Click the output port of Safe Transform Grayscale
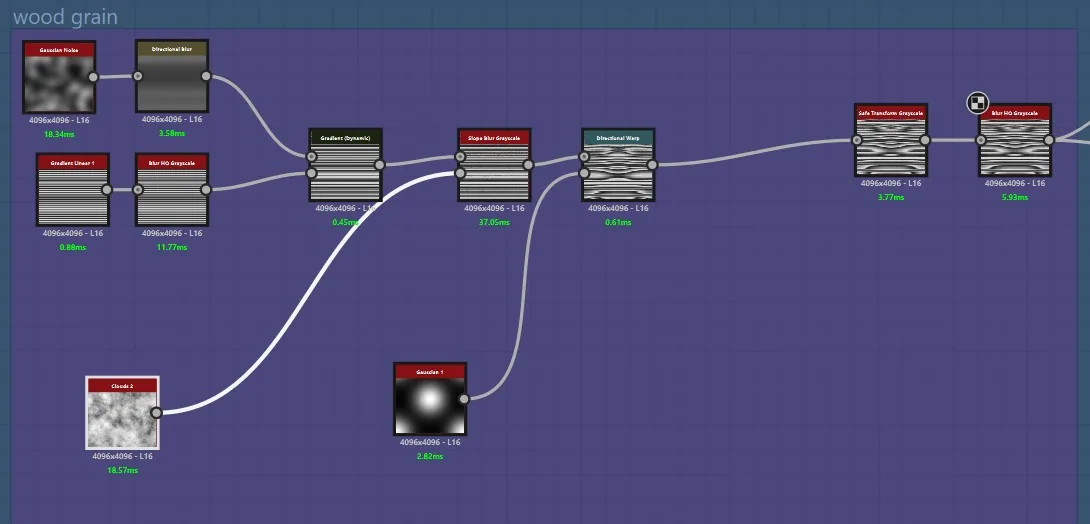The width and height of the screenshot is (1090, 524). point(925,140)
